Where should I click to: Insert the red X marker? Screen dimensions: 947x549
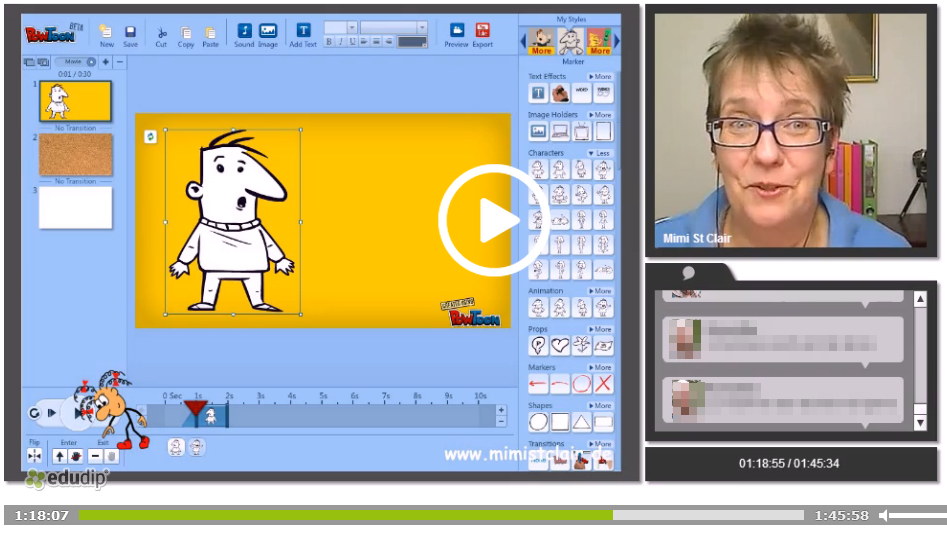603,384
